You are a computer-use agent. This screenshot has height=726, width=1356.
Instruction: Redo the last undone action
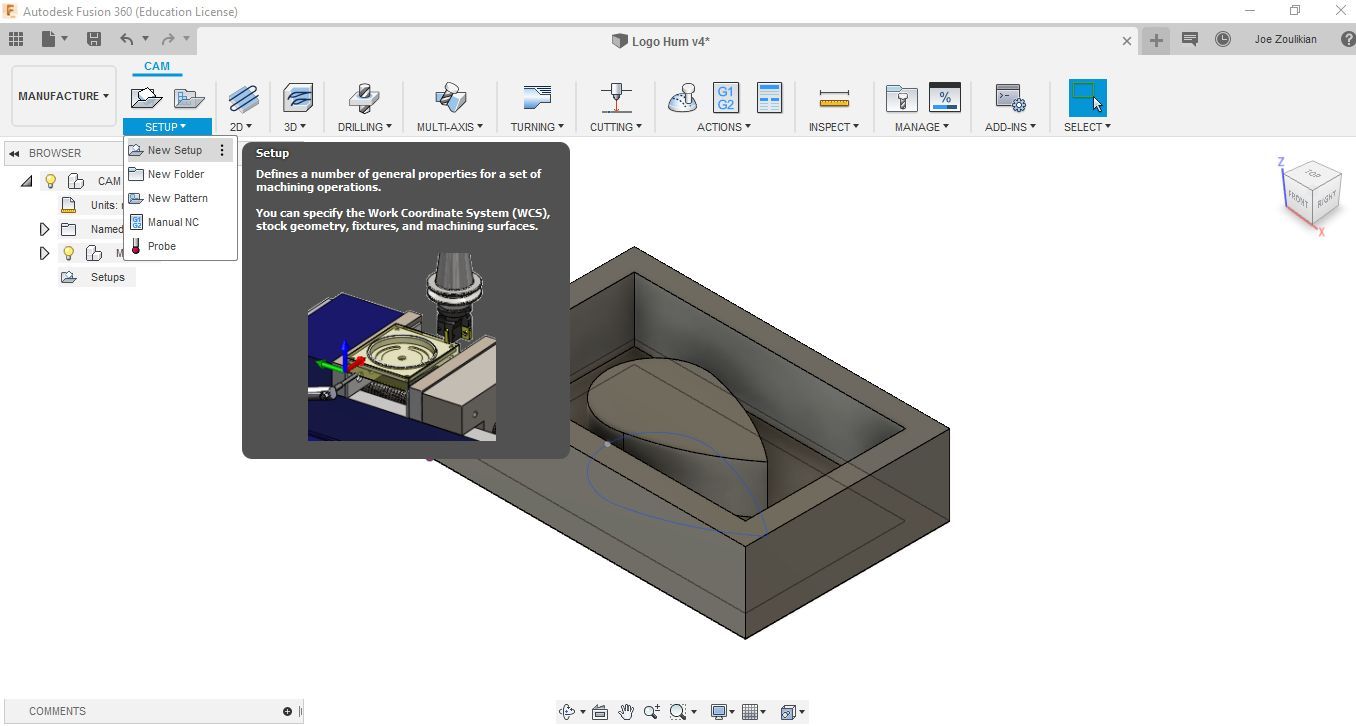[168, 39]
